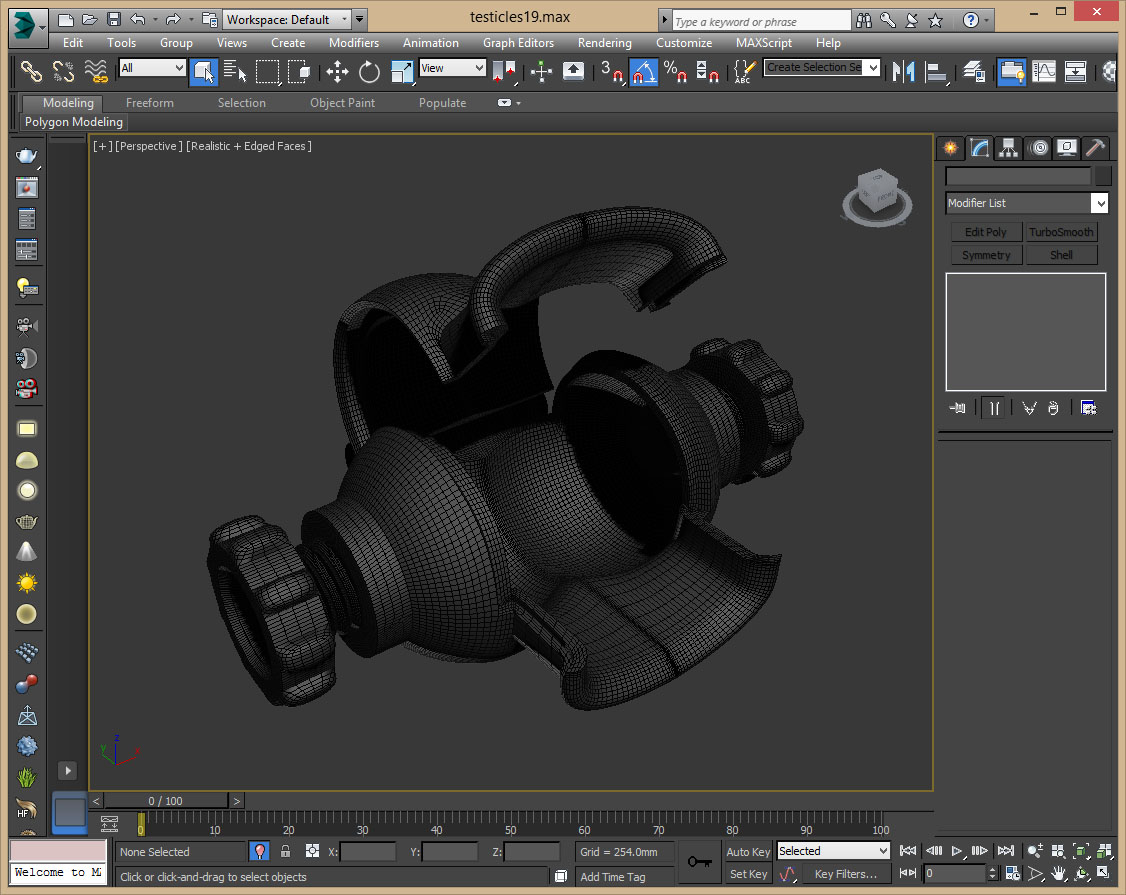This screenshot has height=895, width=1126.
Task: Go to Start of animation
Action: tap(908, 851)
